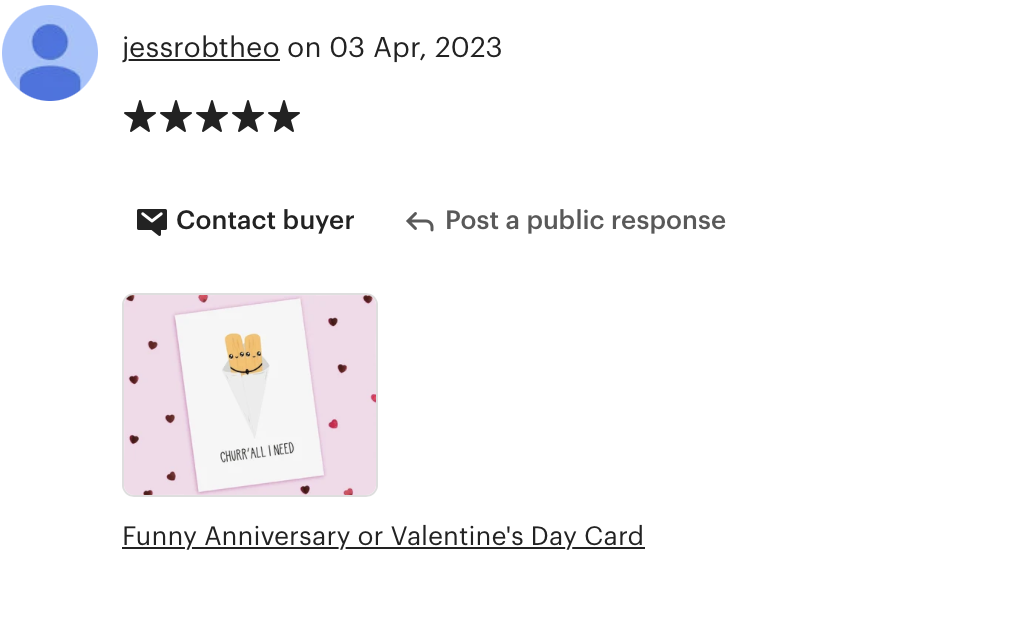
Task: Click the blue buyer avatar icon
Action: 50,52
